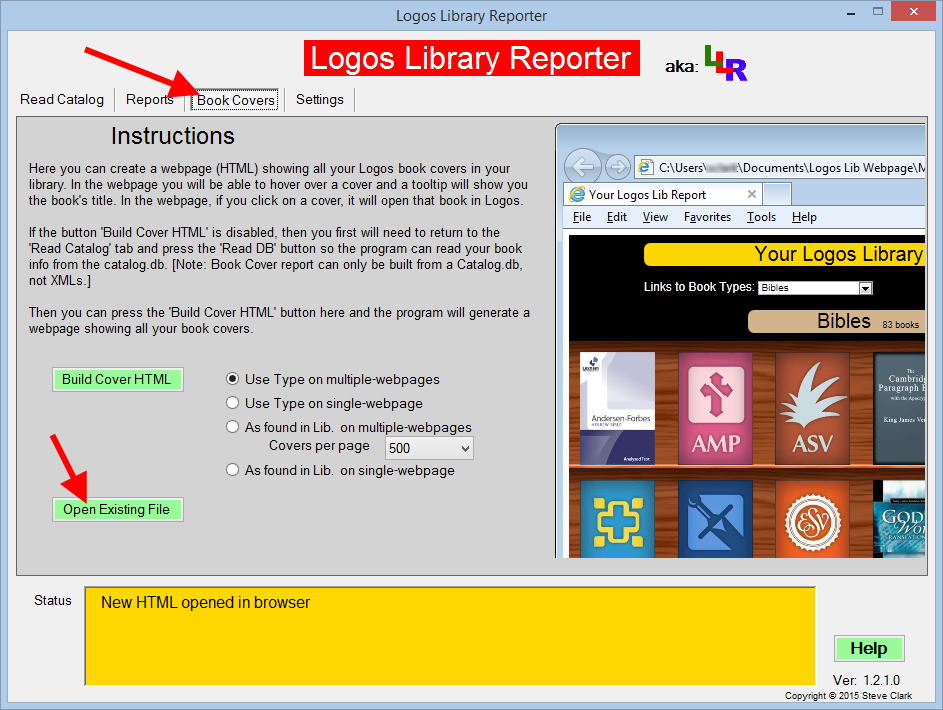This screenshot has width=943, height=710.
Task: Open the Tools menu in preview
Action: [x=761, y=217]
